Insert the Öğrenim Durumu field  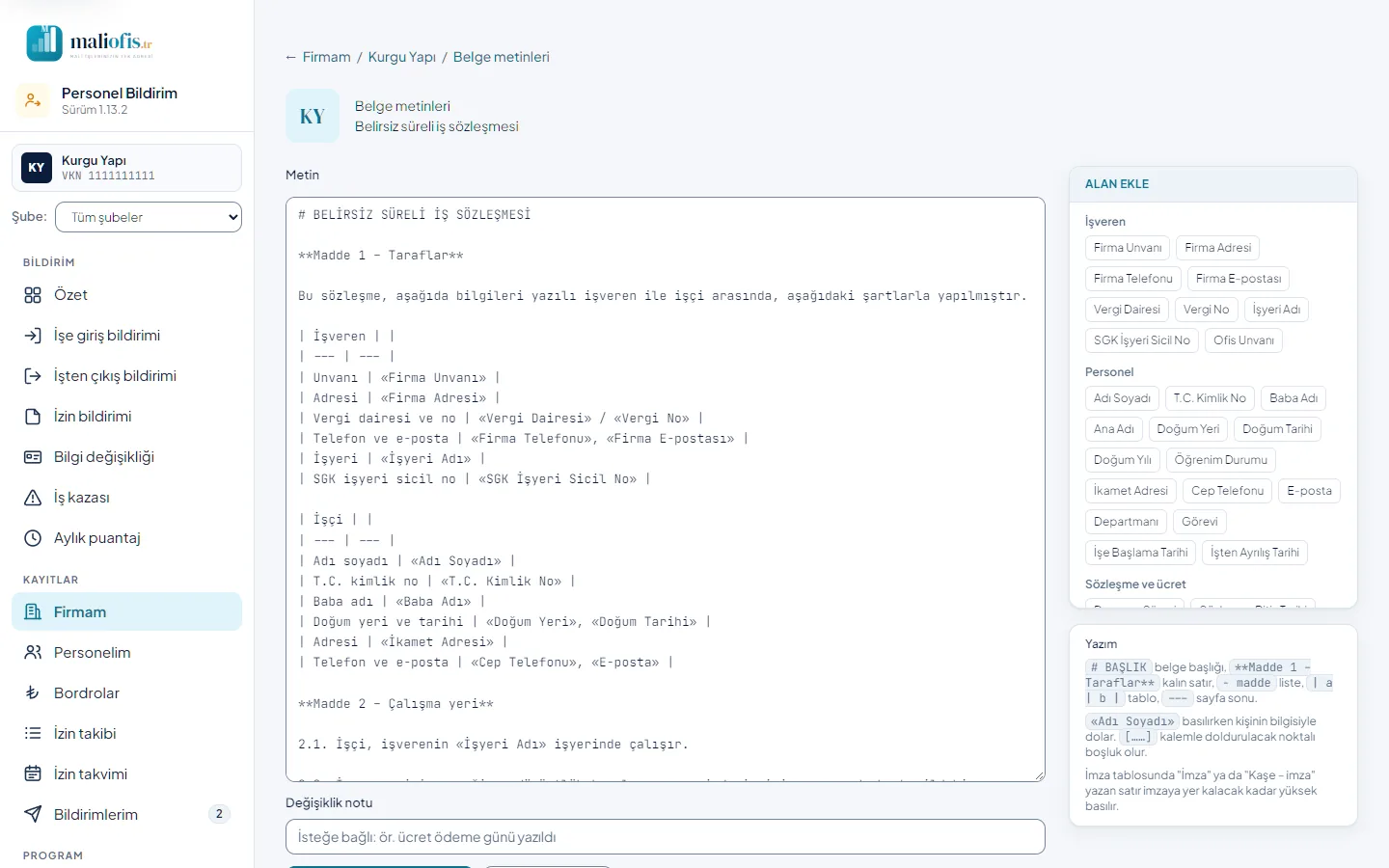coord(1221,460)
